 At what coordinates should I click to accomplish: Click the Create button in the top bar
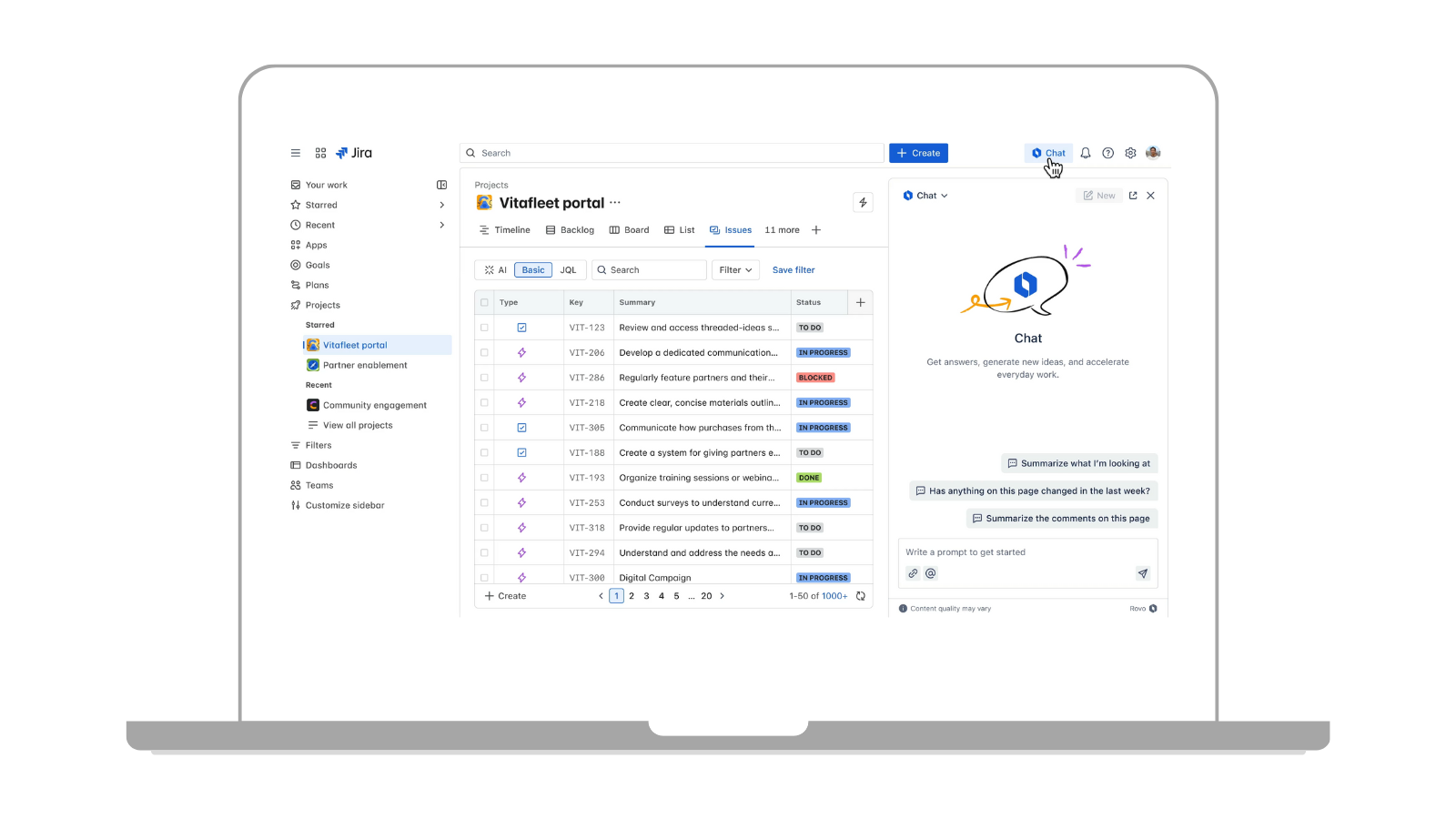(918, 153)
